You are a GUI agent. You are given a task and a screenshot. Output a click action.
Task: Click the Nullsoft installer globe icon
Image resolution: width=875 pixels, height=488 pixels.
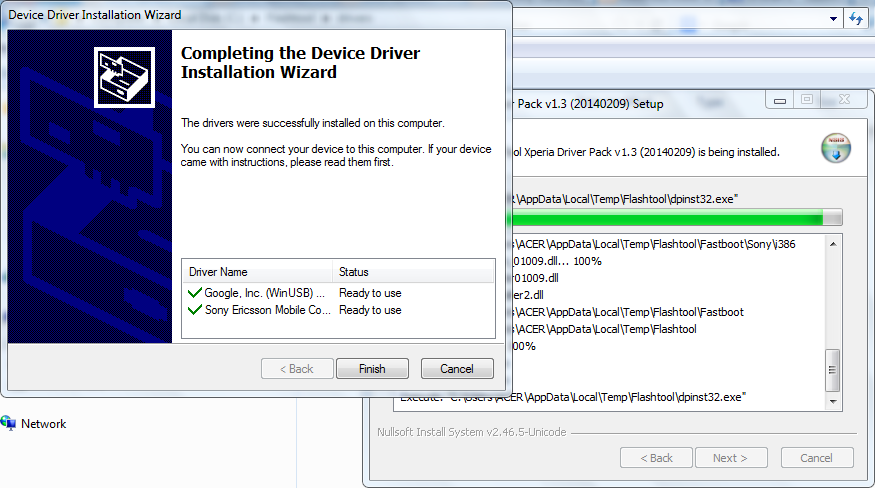pyautogui.click(x=835, y=149)
